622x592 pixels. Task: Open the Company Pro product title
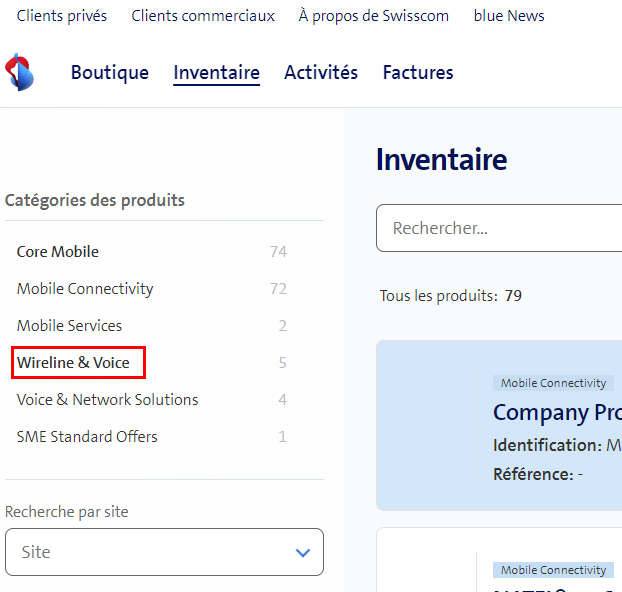556,412
